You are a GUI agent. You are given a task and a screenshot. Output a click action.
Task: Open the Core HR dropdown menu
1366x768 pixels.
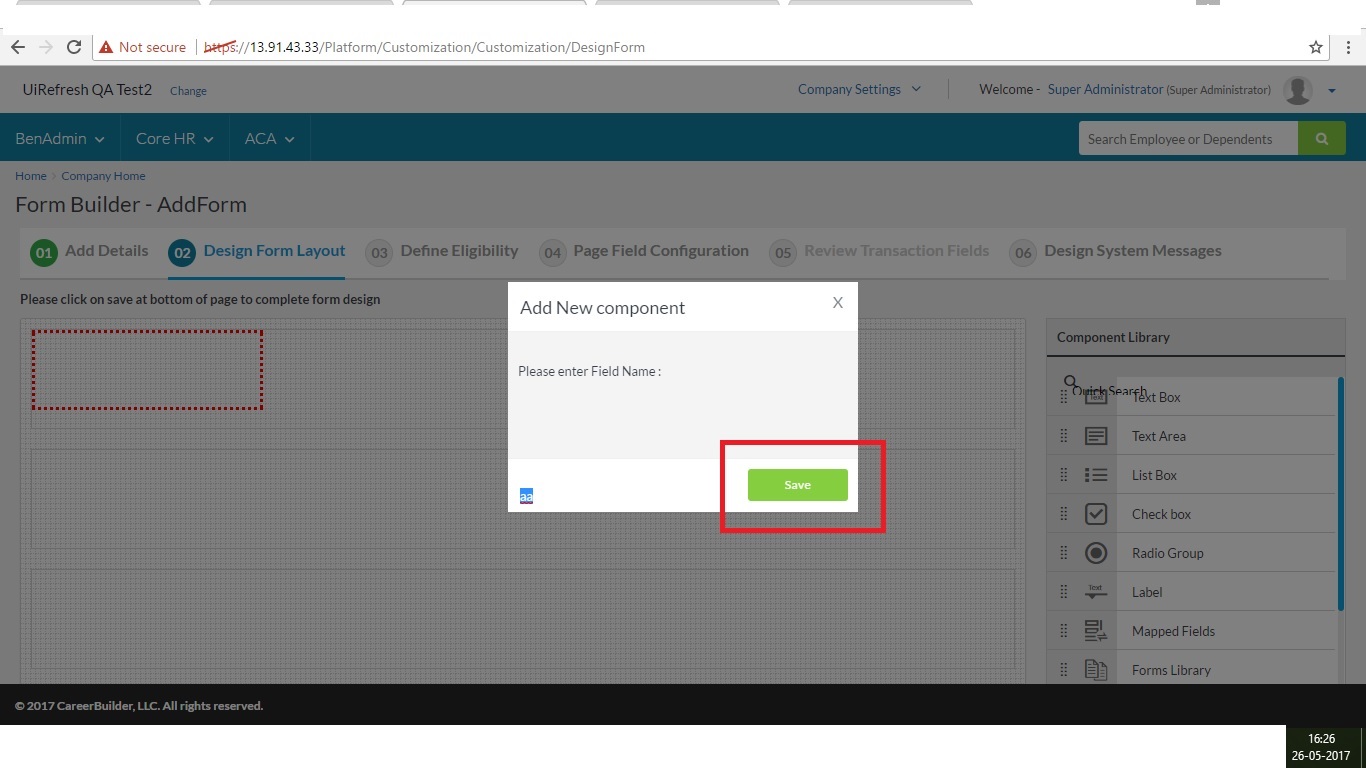pos(175,139)
